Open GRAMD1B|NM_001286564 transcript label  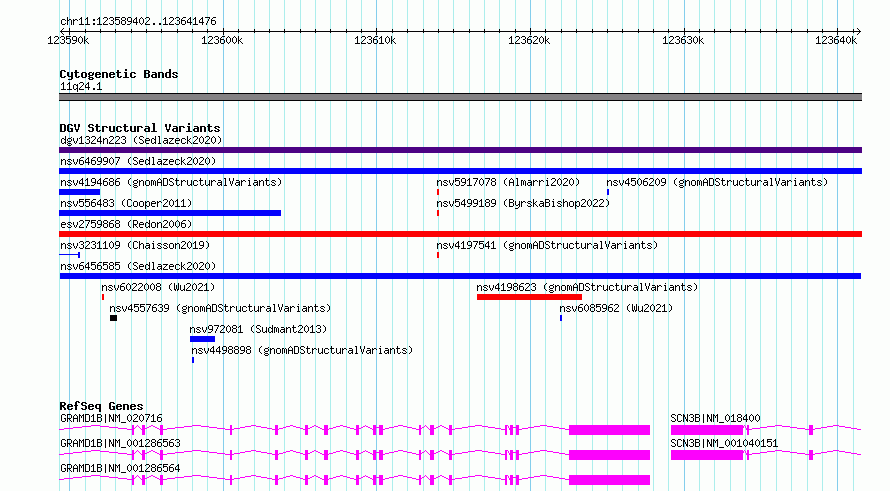coord(120,468)
